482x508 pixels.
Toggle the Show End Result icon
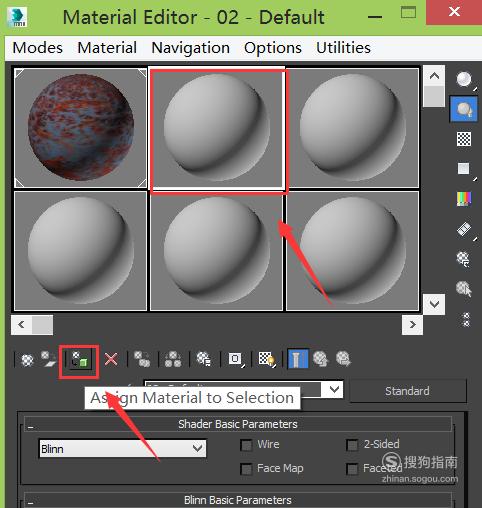point(298,359)
